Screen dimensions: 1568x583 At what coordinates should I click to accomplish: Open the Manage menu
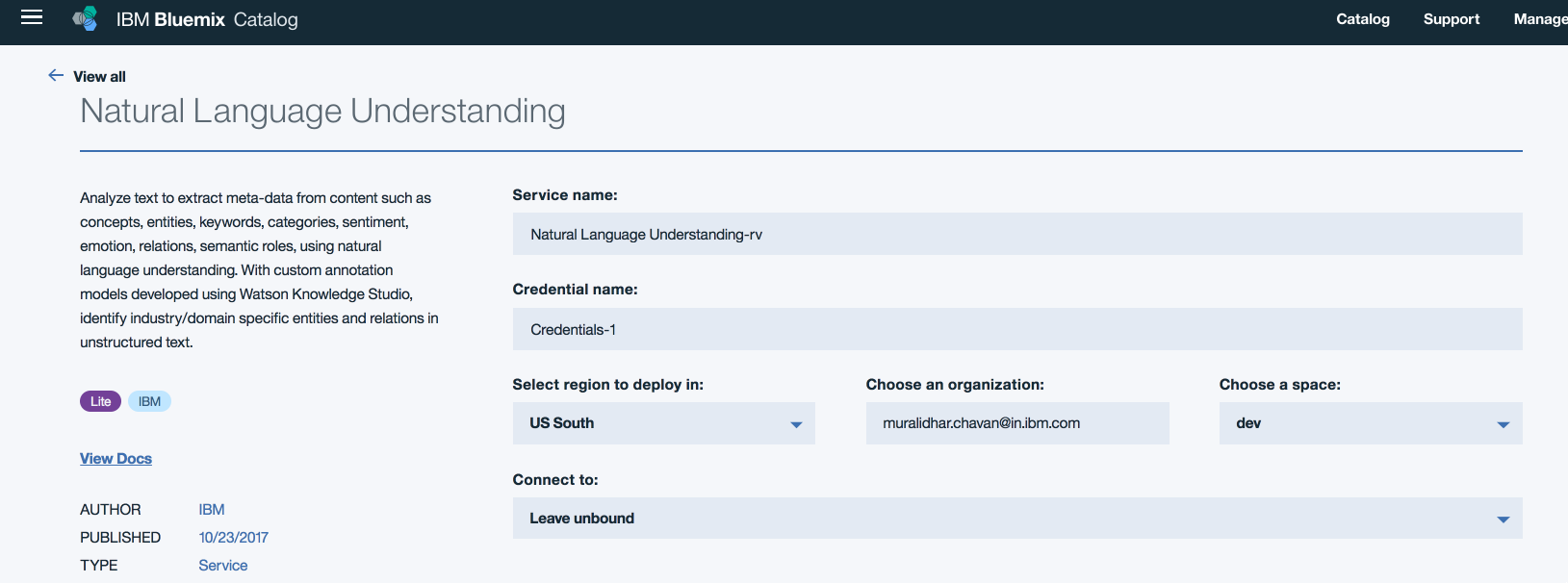point(1540,19)
